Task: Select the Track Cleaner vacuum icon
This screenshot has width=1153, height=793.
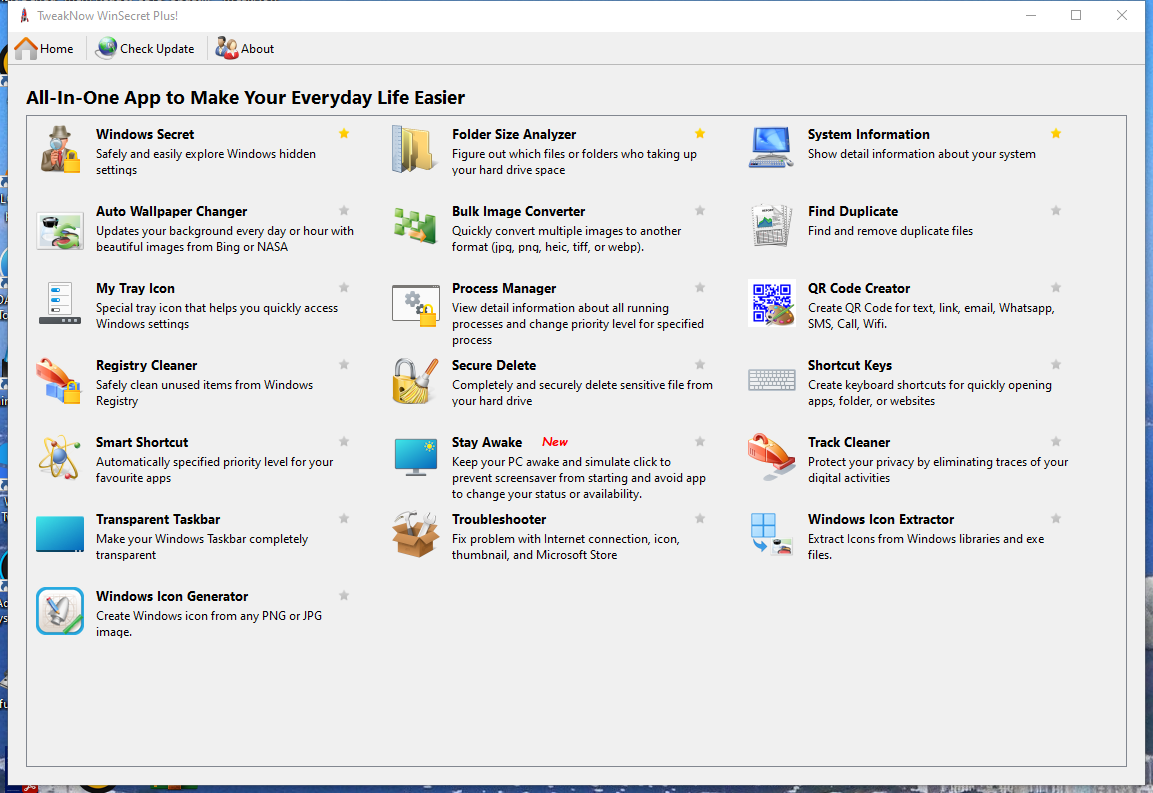Action: pos(771,458)
